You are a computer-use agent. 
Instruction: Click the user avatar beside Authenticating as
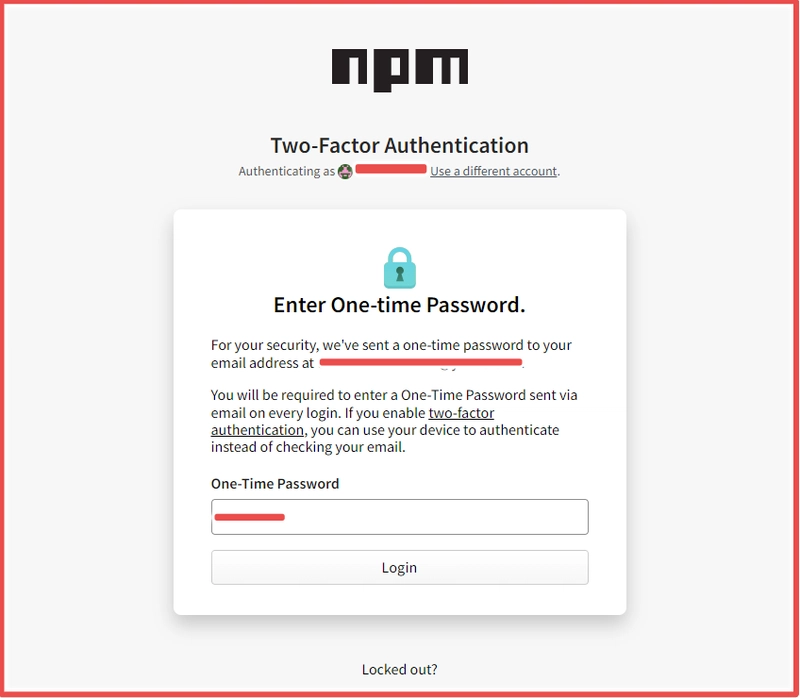345,171
